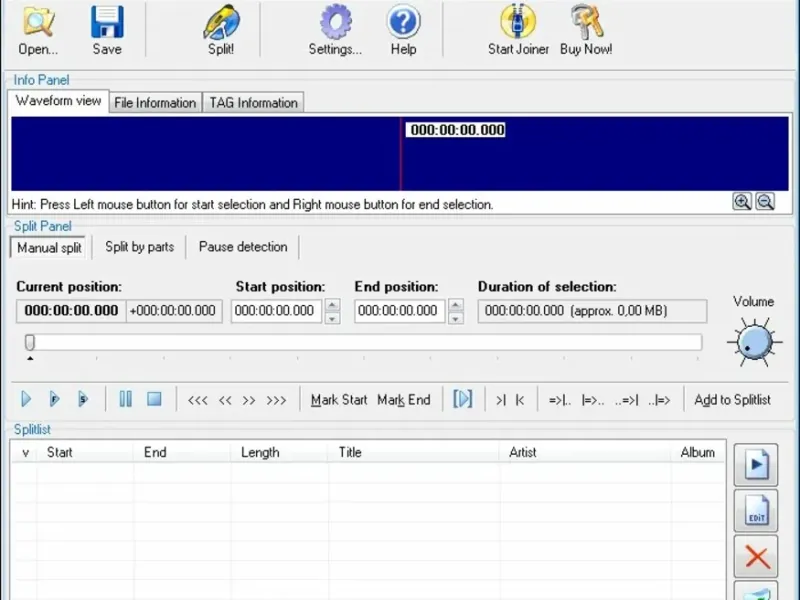The image size is (800, 600).
Task: Go to selection end >| button
Action: pyautogui.click(x=501, y=400)
